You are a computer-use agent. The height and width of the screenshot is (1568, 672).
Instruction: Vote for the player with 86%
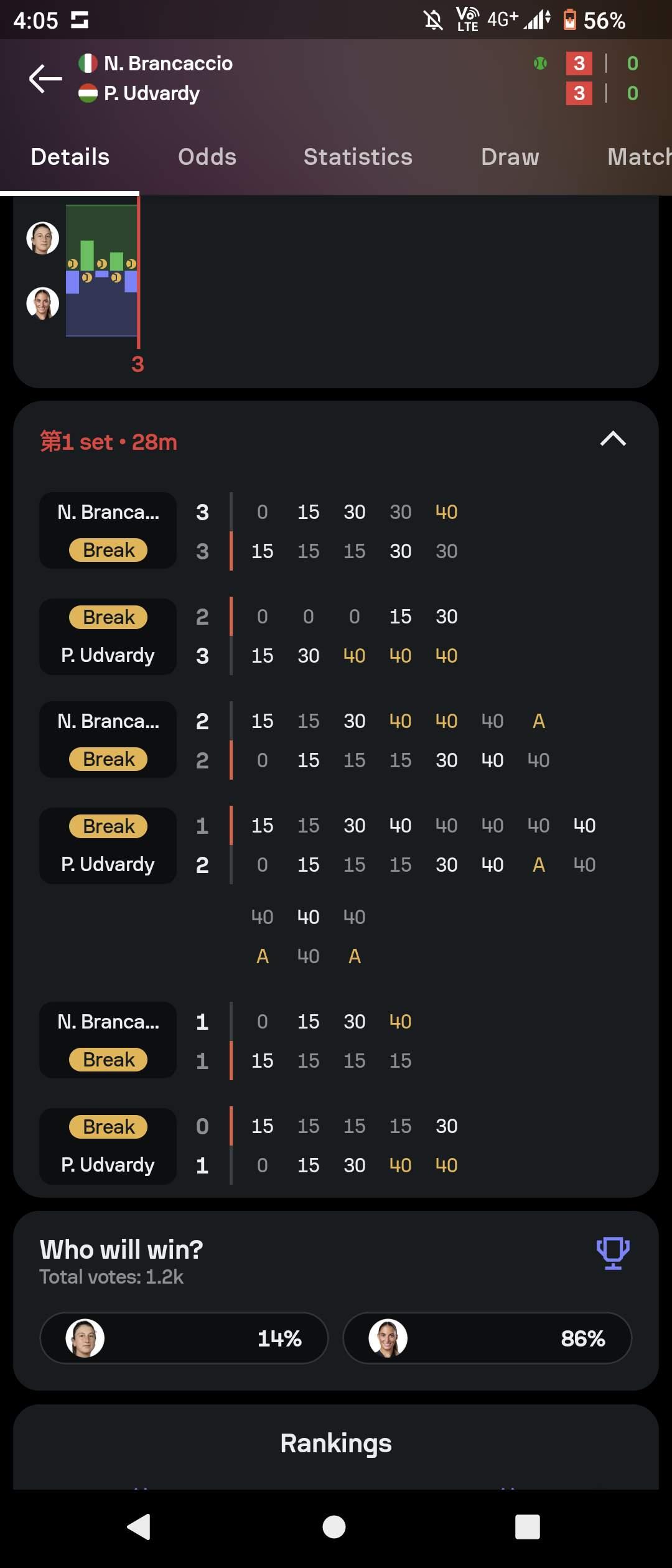(487, 1338)
